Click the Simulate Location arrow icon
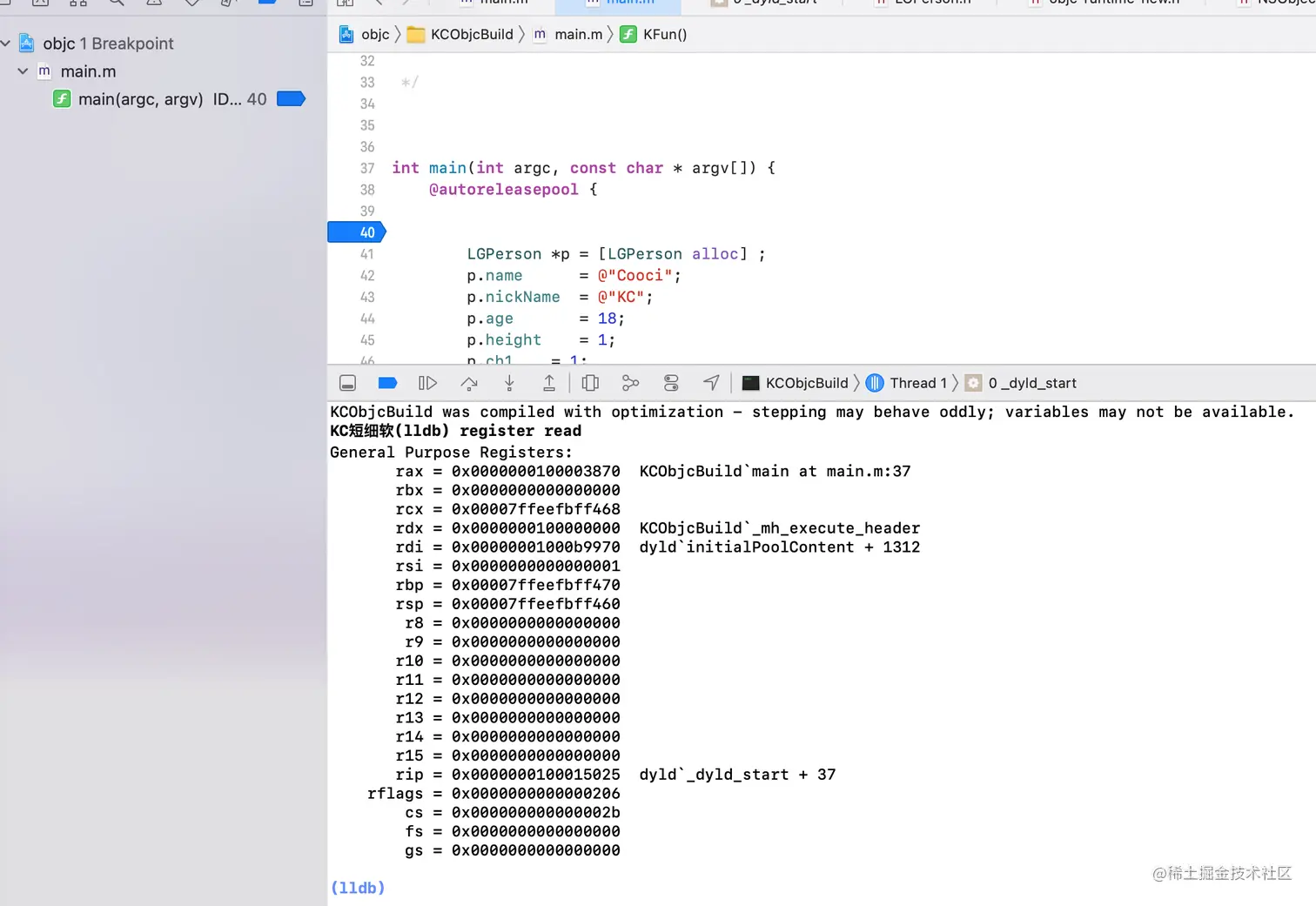The height and width of the screenshot is (906, 1316). point(711,383)
